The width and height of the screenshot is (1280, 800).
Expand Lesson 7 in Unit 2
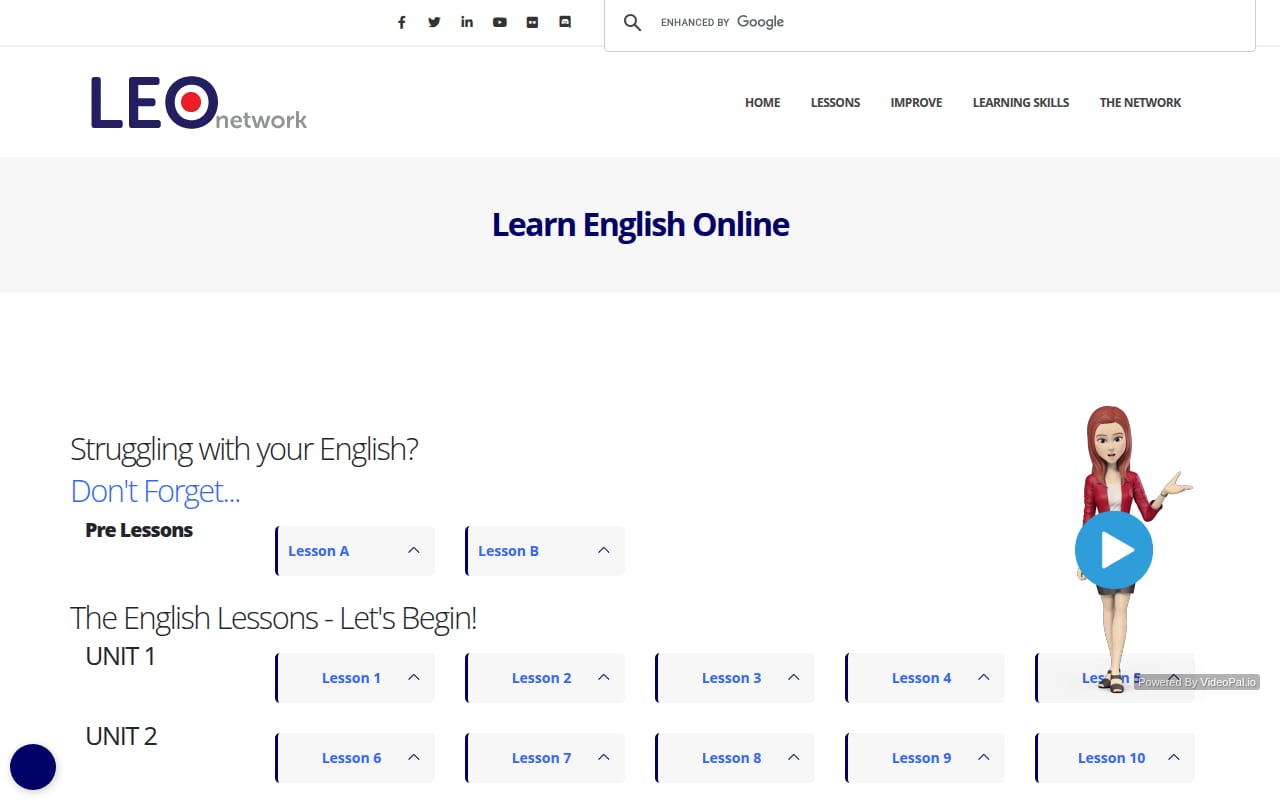tap(545, 758)
